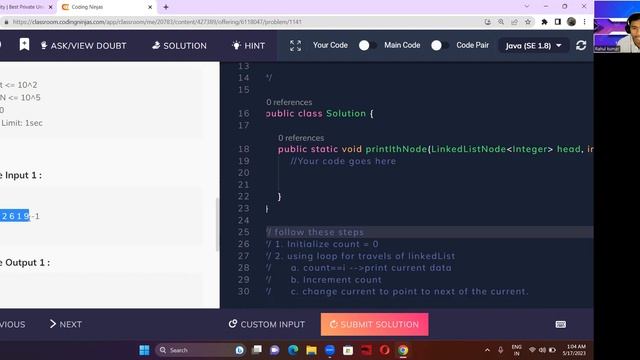View the SOLUTION for this problem
The height and width of the screenshot is (360, 640).
(179, 46)
